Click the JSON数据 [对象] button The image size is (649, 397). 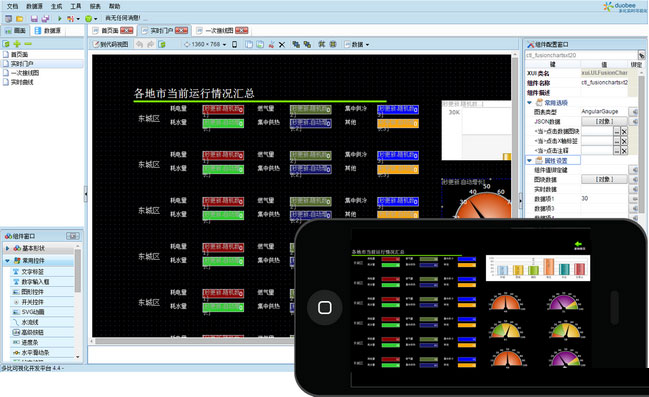pos(604,121)
